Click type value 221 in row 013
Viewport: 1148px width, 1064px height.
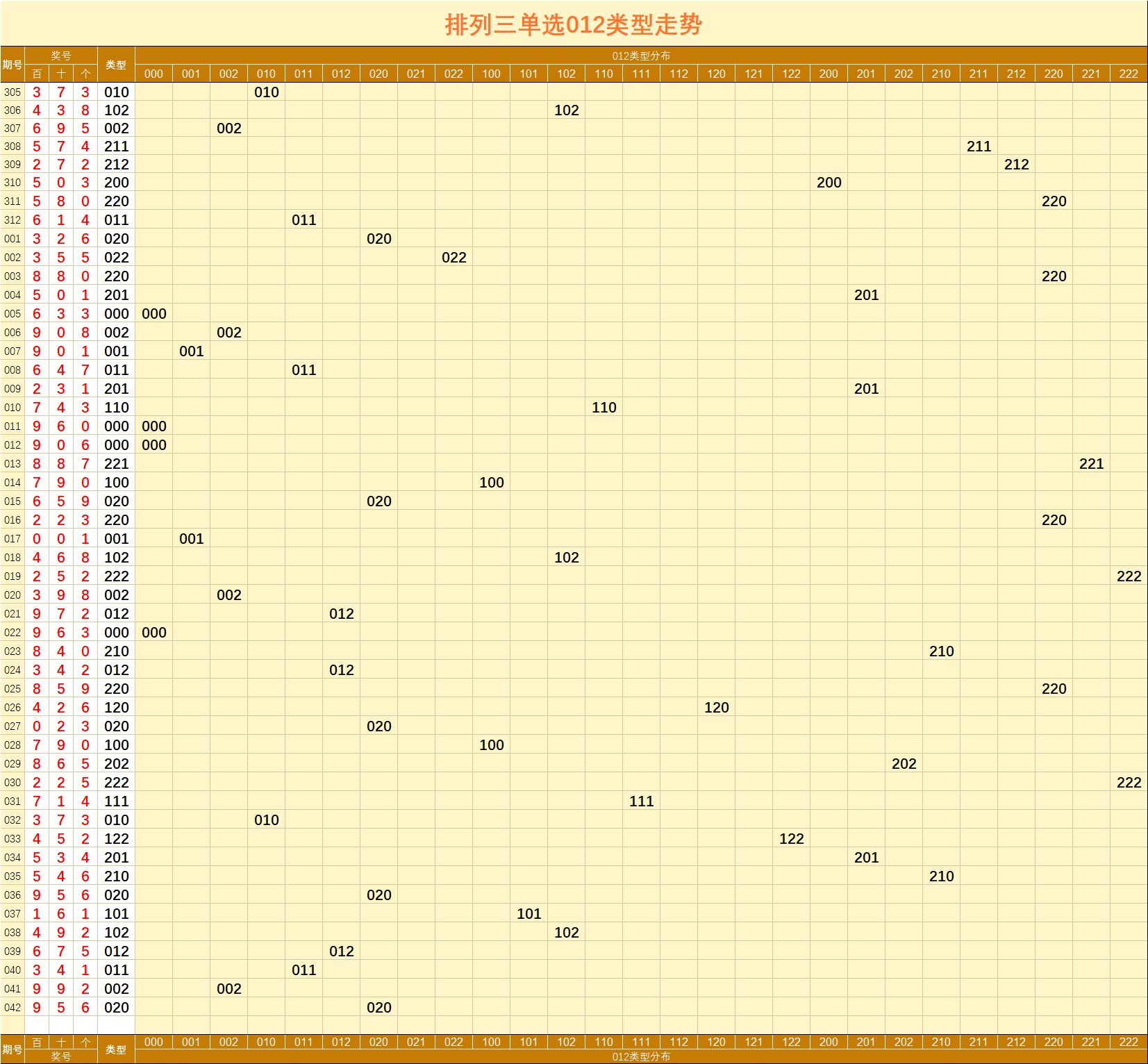tap(117, 463)
